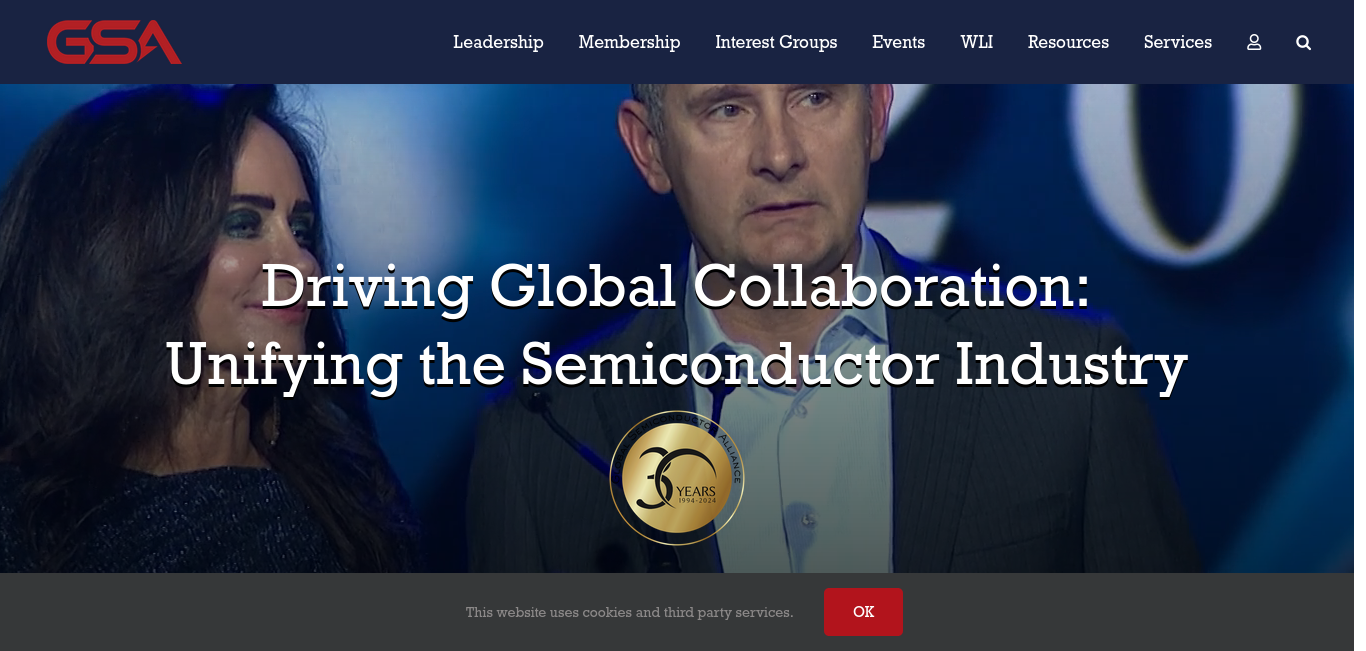Viewport: 1366px width, 651px height.
Task: Open the Services menu
Action: [x=1178, y=42]
